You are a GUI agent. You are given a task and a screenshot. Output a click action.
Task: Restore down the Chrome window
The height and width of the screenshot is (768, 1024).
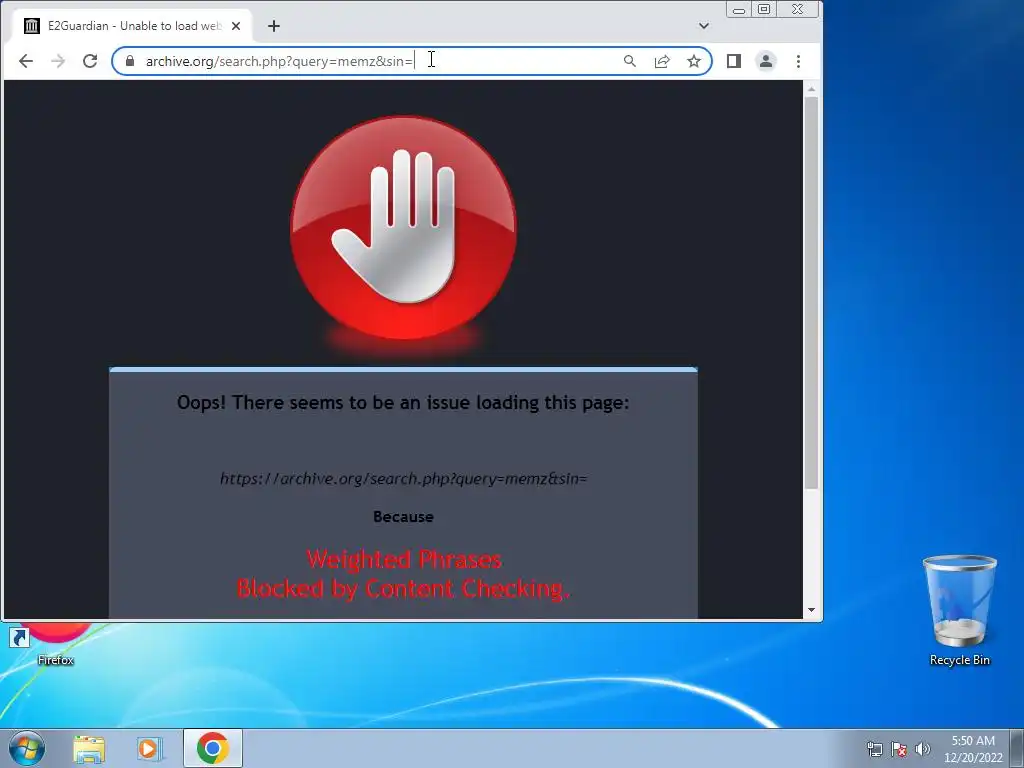pos(764,10)
